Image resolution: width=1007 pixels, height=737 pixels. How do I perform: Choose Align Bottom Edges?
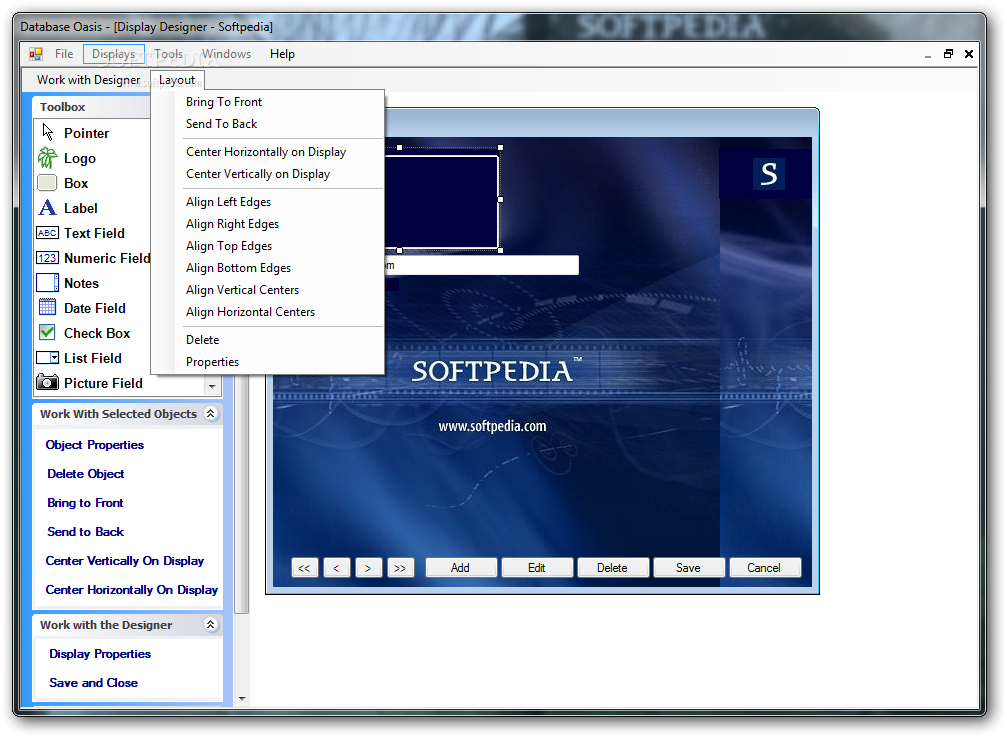click(x=238, y=267)
